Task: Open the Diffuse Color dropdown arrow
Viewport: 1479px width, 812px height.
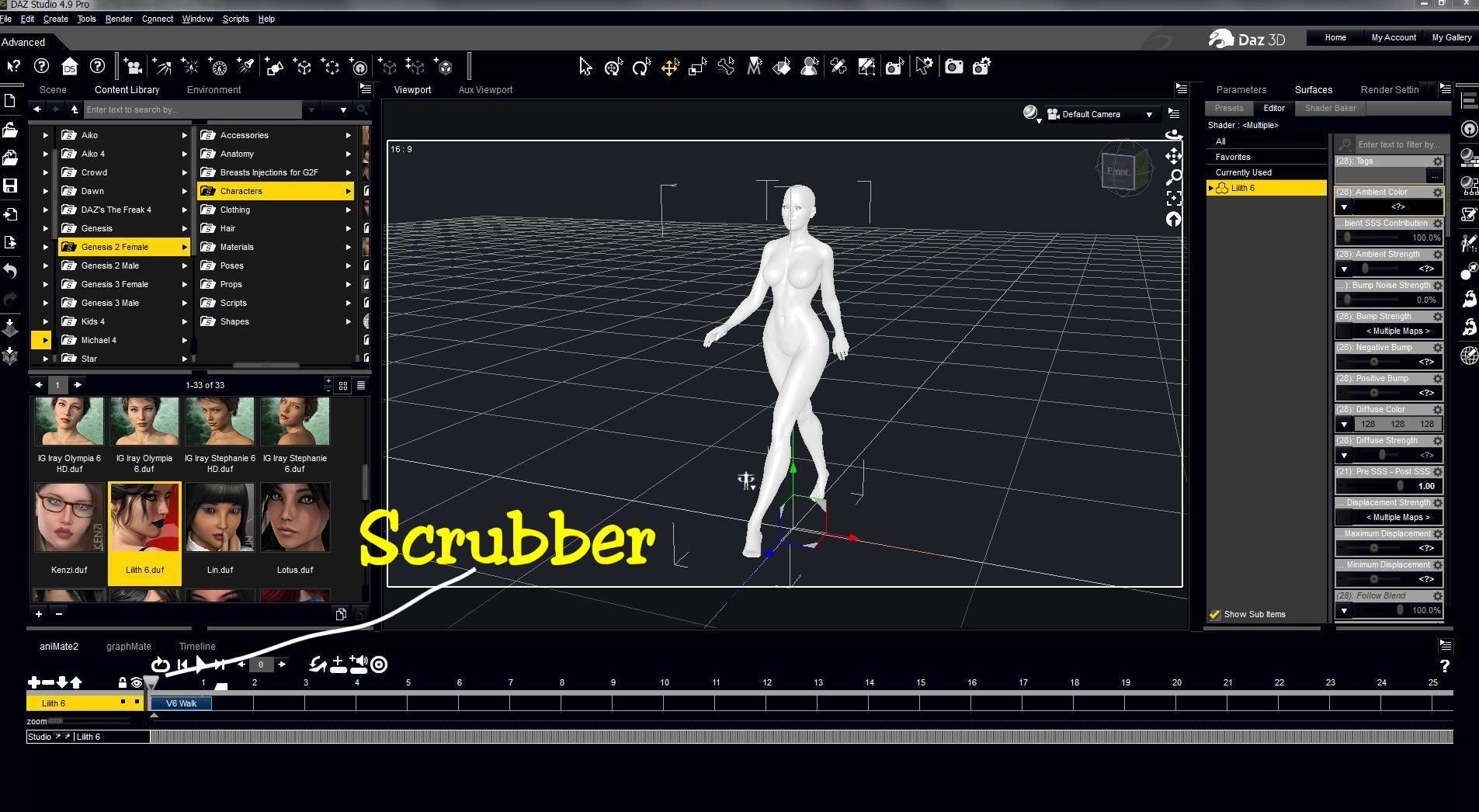Action: (x=1344, y=425)
